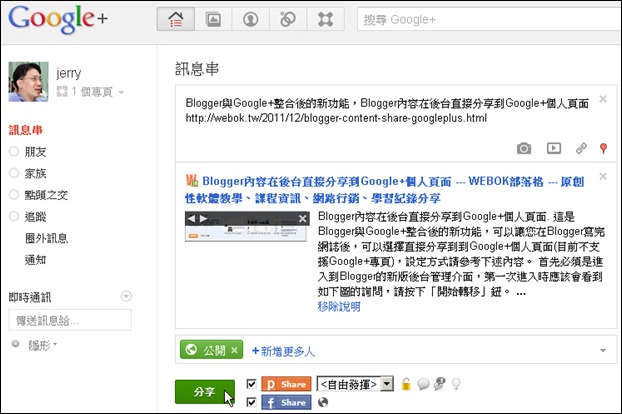Screen dimensions: 622x414
Task: Click the Google+ logo
Action: 58,19
